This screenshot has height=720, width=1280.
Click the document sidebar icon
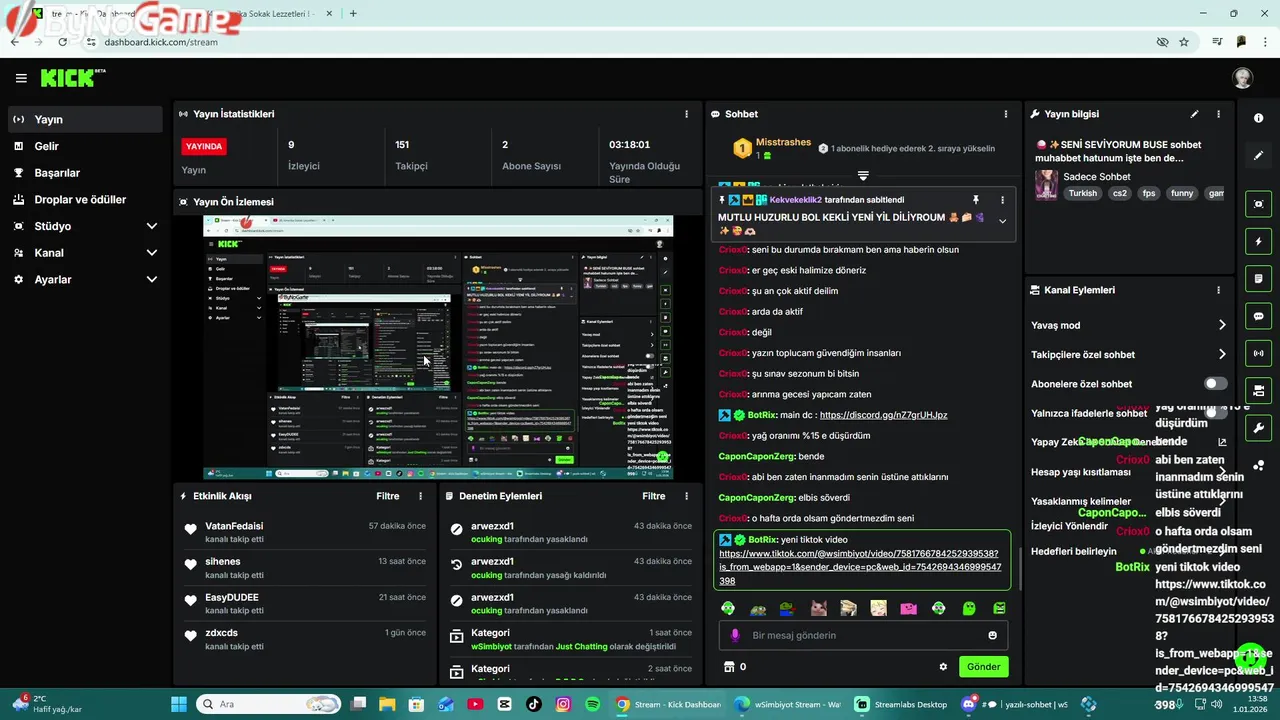pyautogui.click(x=1258, y=278)
